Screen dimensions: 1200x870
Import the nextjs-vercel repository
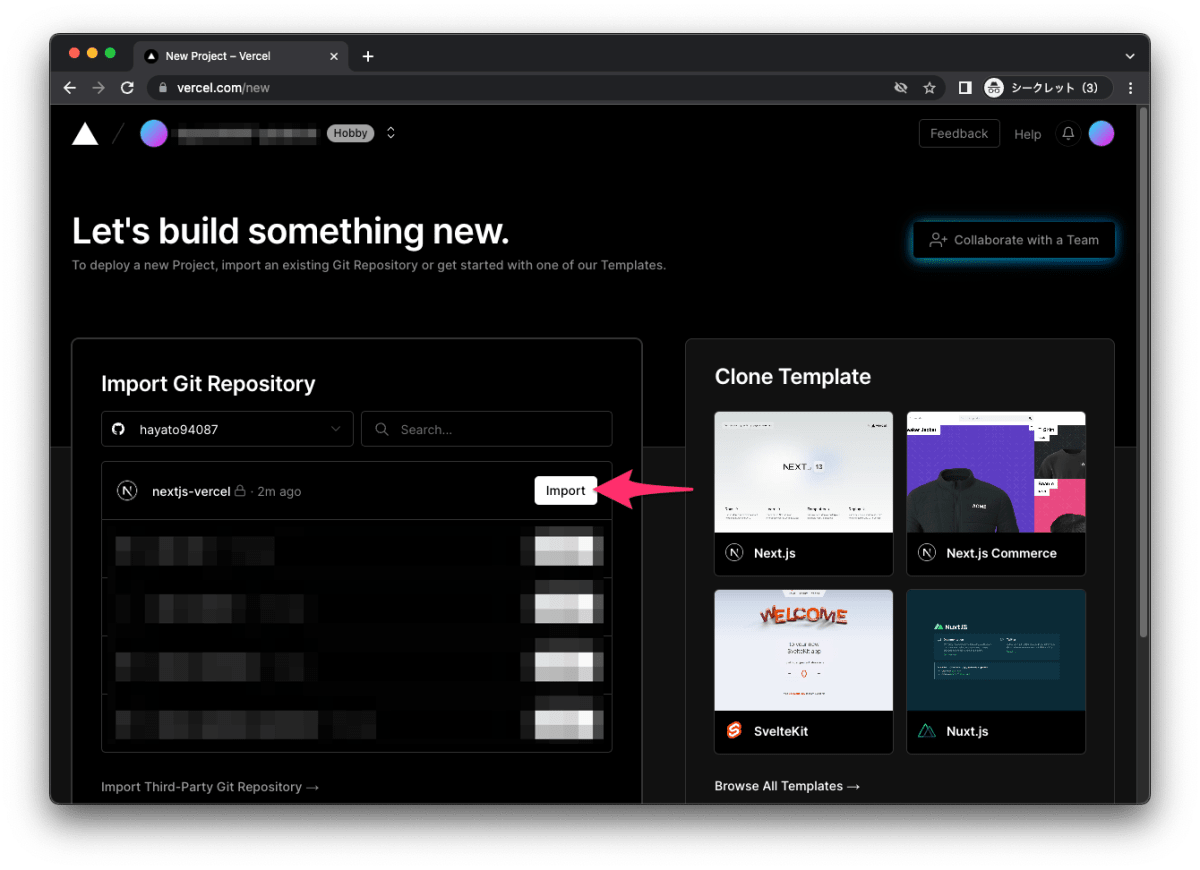point(566,490)
